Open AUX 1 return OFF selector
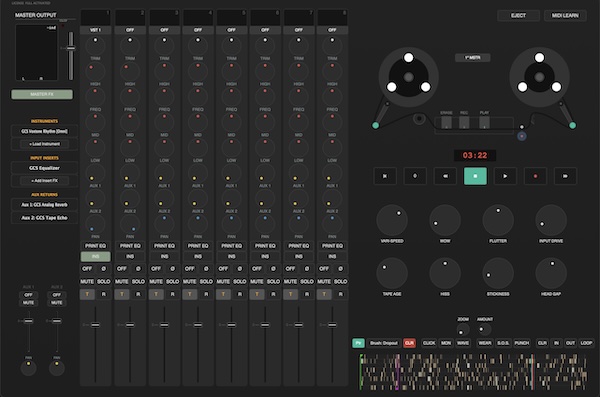Screen dimensions: 600x397 pos(28,295)
